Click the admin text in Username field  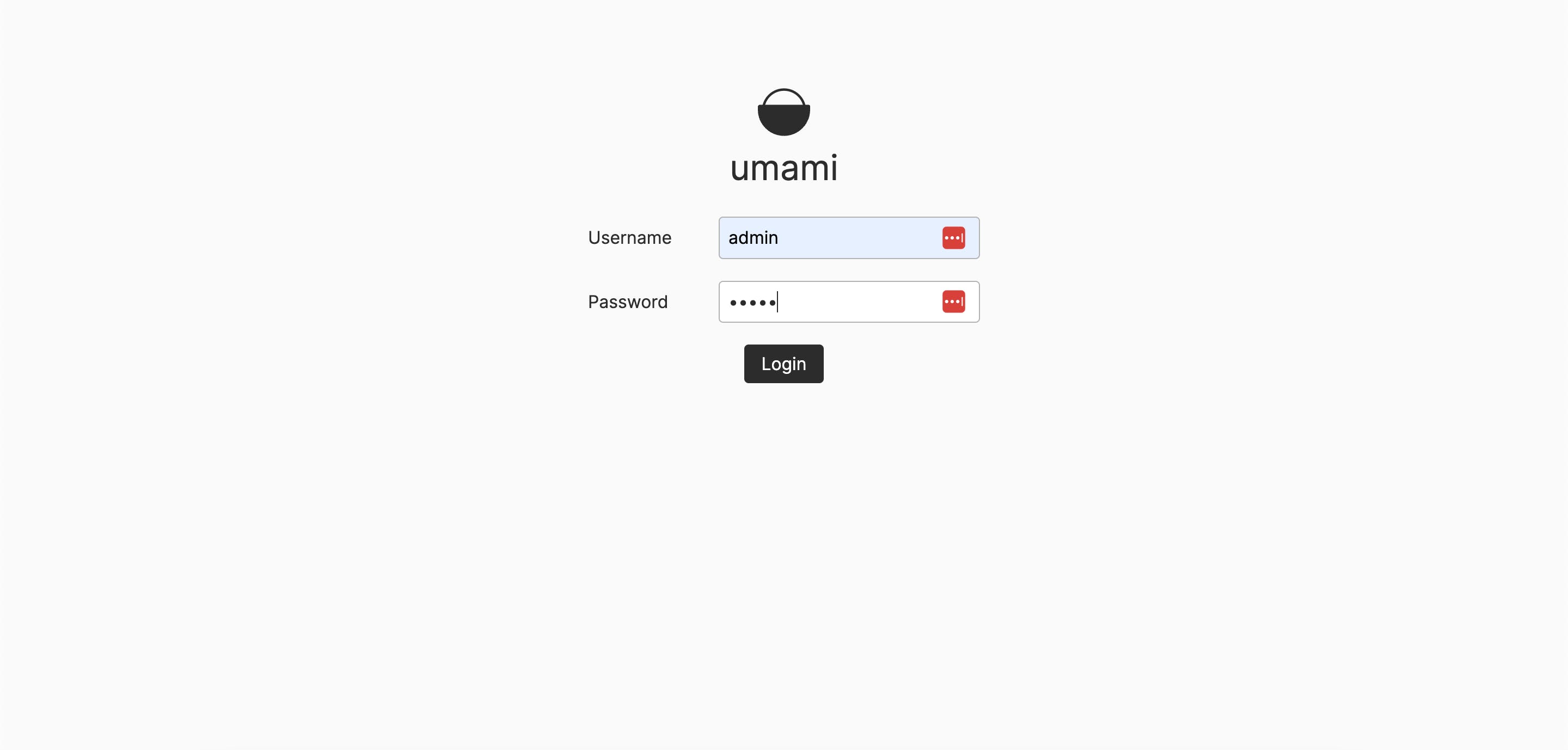[753, 238]
